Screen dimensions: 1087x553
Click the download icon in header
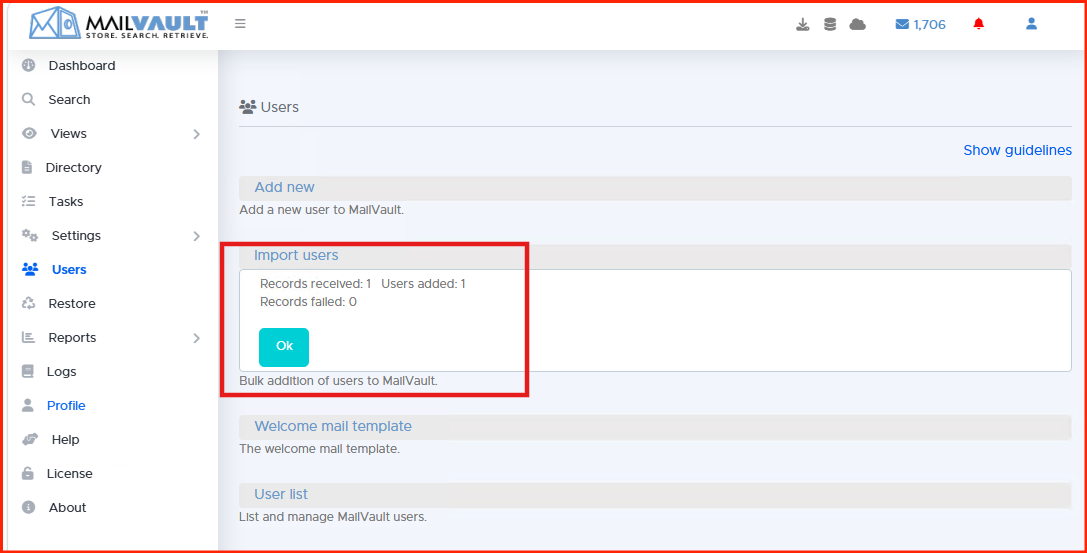tap(803, 24)
